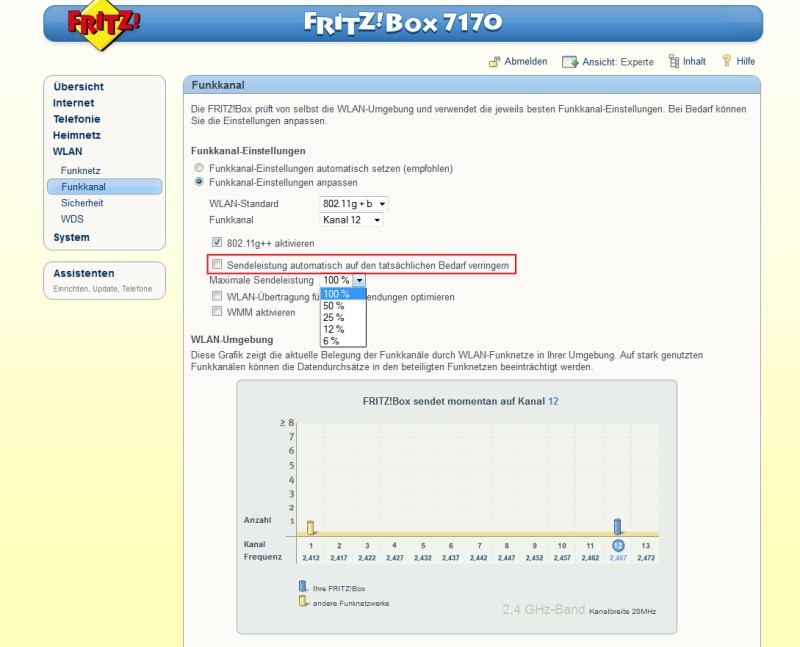Click the Inhalt sitemap icon
The width and height of the screenshot is (800, 647).
coord(674,62)
